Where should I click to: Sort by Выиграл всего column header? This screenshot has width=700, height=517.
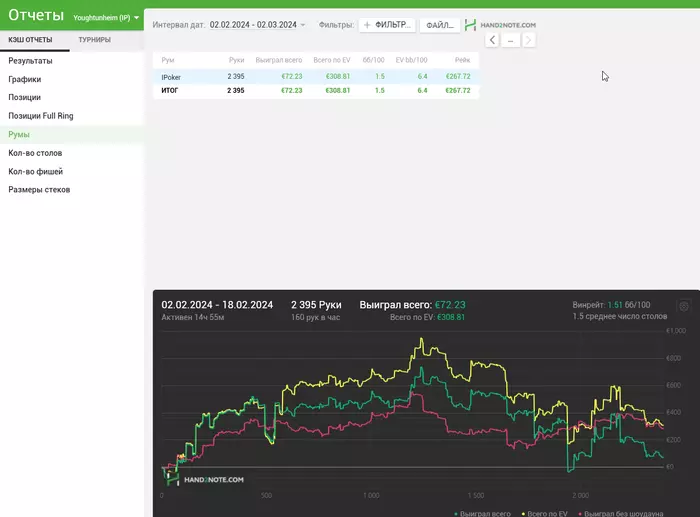click(x=279, y=60)
